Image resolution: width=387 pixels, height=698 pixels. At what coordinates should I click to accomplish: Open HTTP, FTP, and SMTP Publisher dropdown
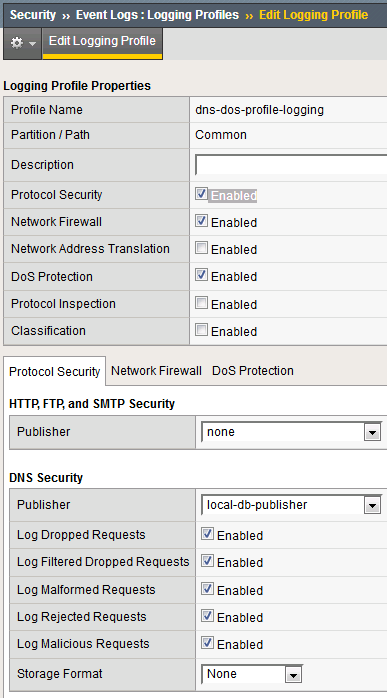(291, 432)
